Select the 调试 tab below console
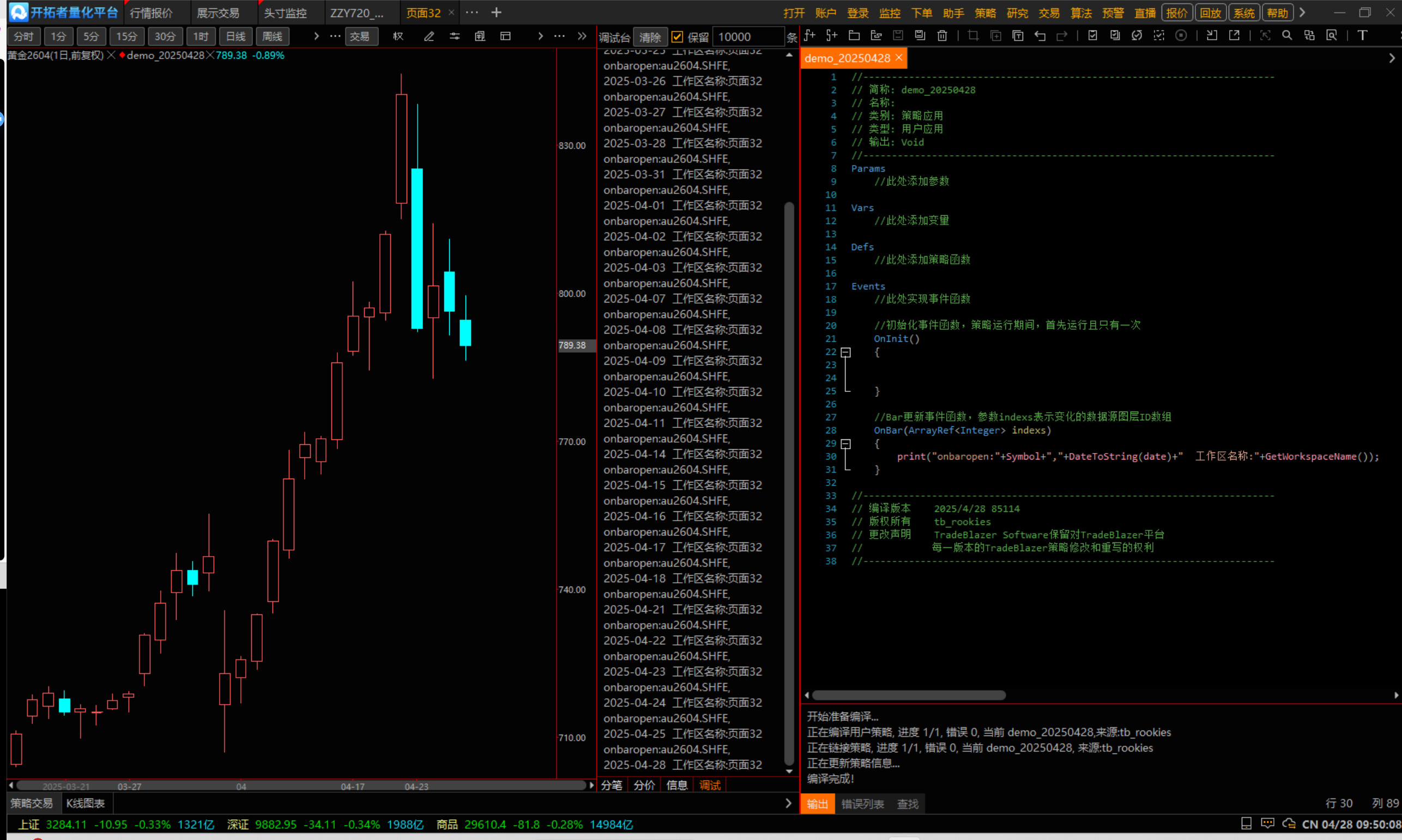This screenshot has width=1402, height=840. pos(710,785)
